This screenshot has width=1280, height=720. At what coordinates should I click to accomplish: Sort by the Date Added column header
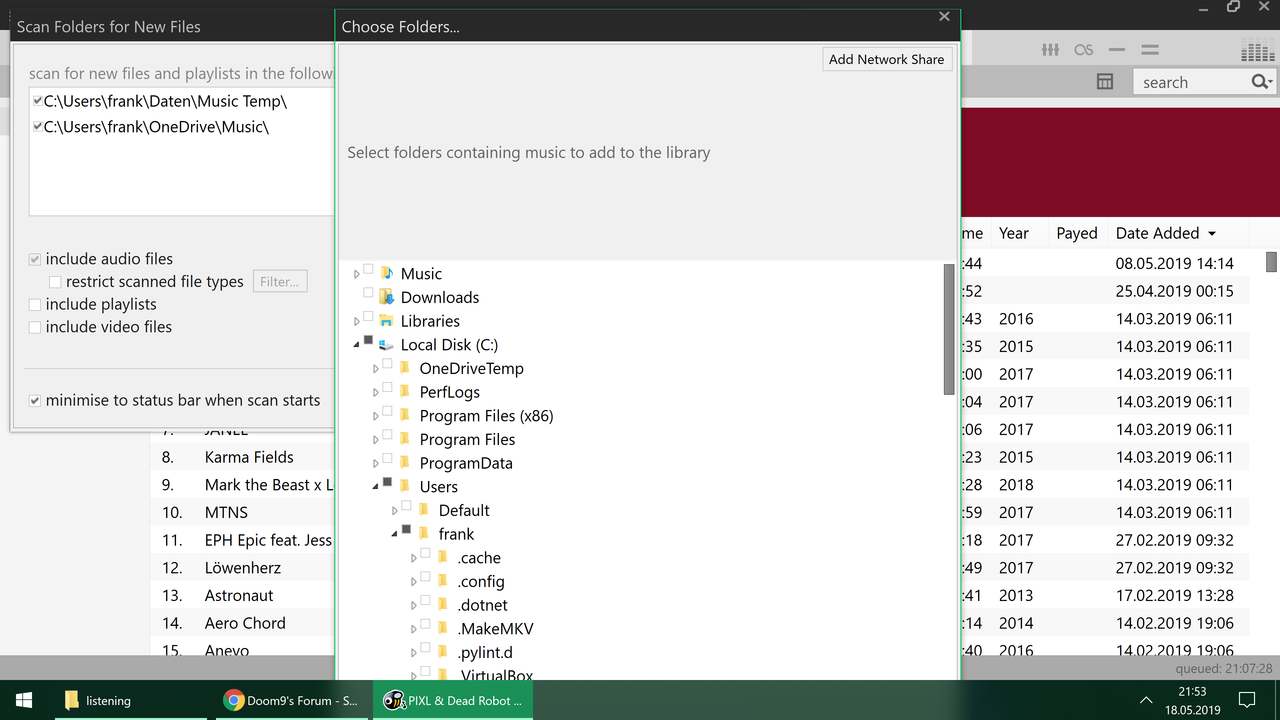pyautogui.click(x=1157, y=232)
